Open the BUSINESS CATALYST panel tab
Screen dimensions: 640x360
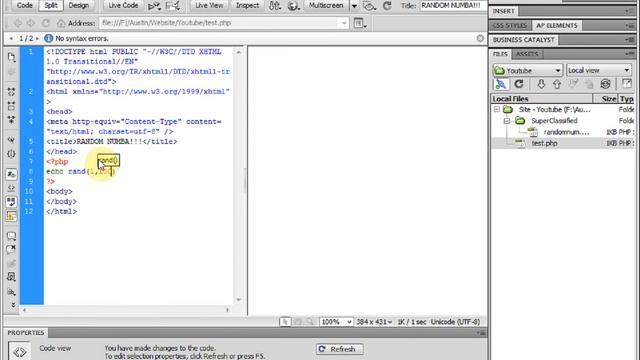[524, 40]
